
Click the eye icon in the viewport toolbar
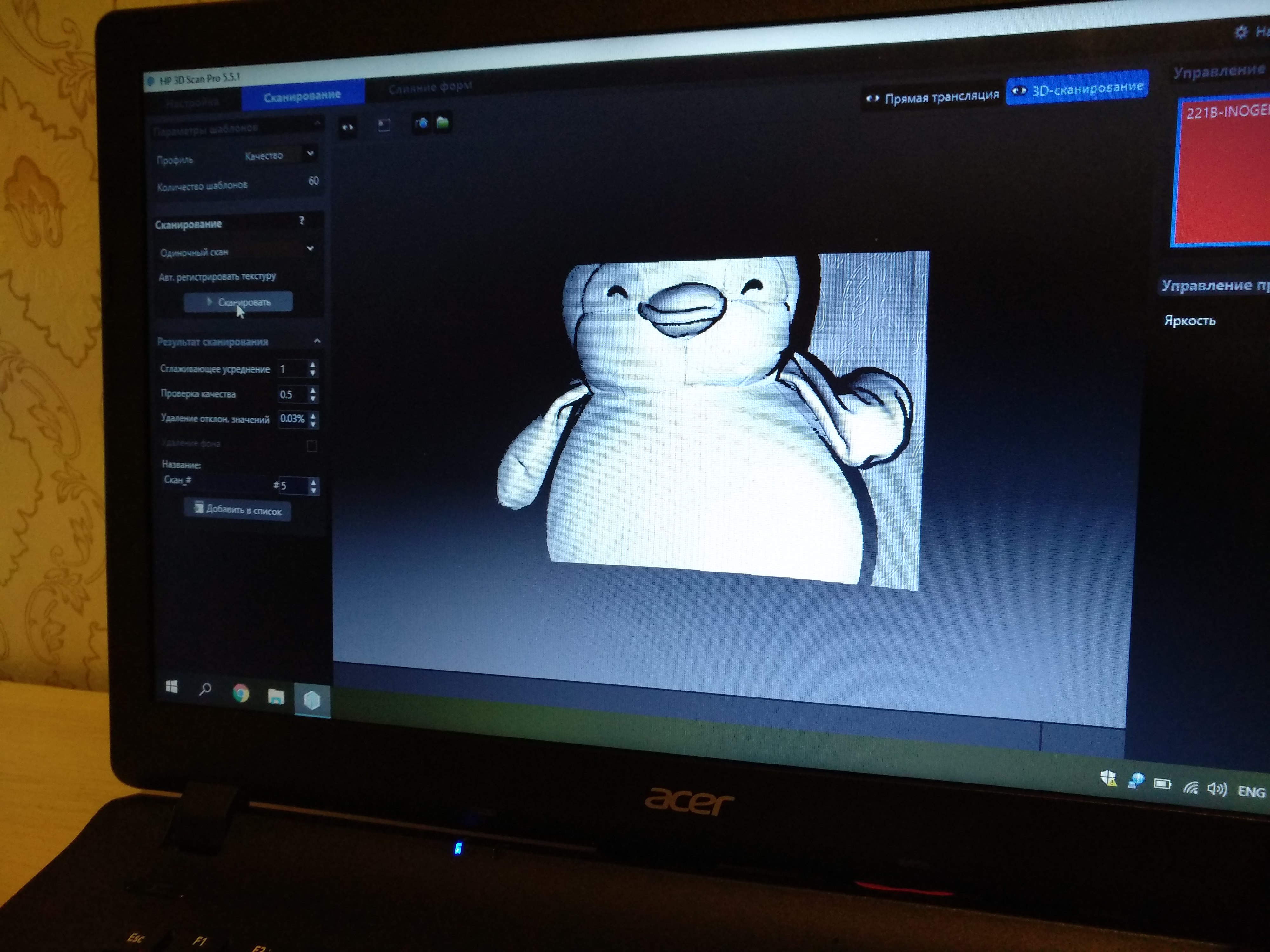pyautogui.click(x=348, y=128)
